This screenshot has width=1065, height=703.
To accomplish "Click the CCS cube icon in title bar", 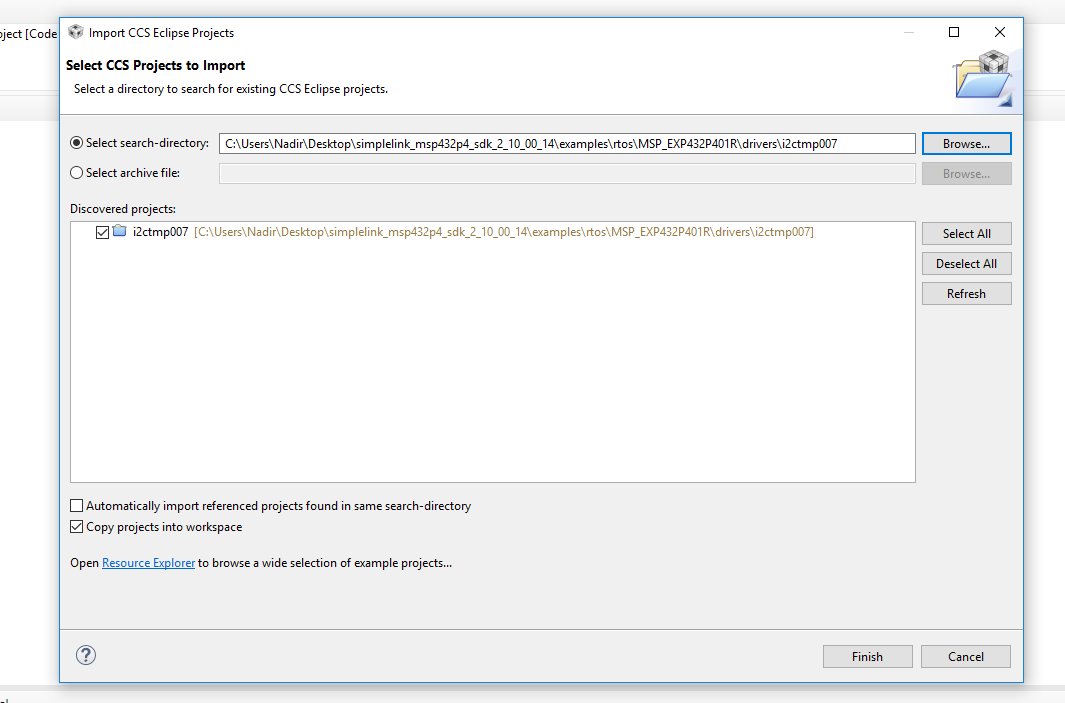I will pyautogui.click(x=76, y=32).
